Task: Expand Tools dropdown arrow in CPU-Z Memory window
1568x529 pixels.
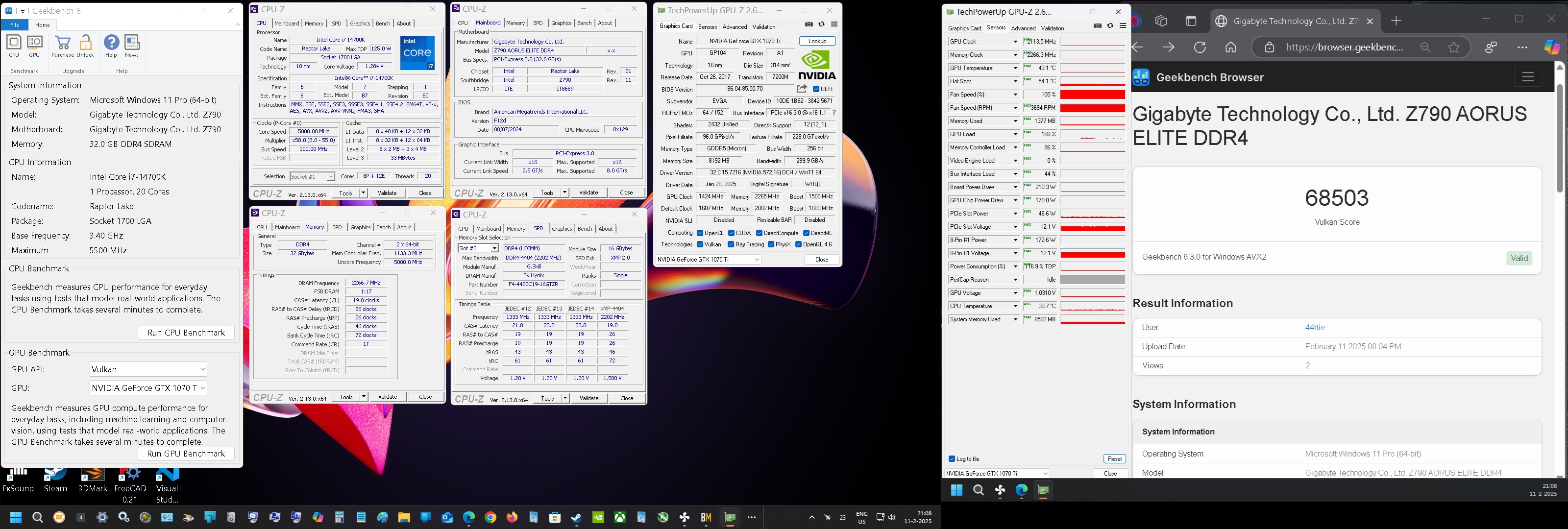Action: [x=364, y=397]
